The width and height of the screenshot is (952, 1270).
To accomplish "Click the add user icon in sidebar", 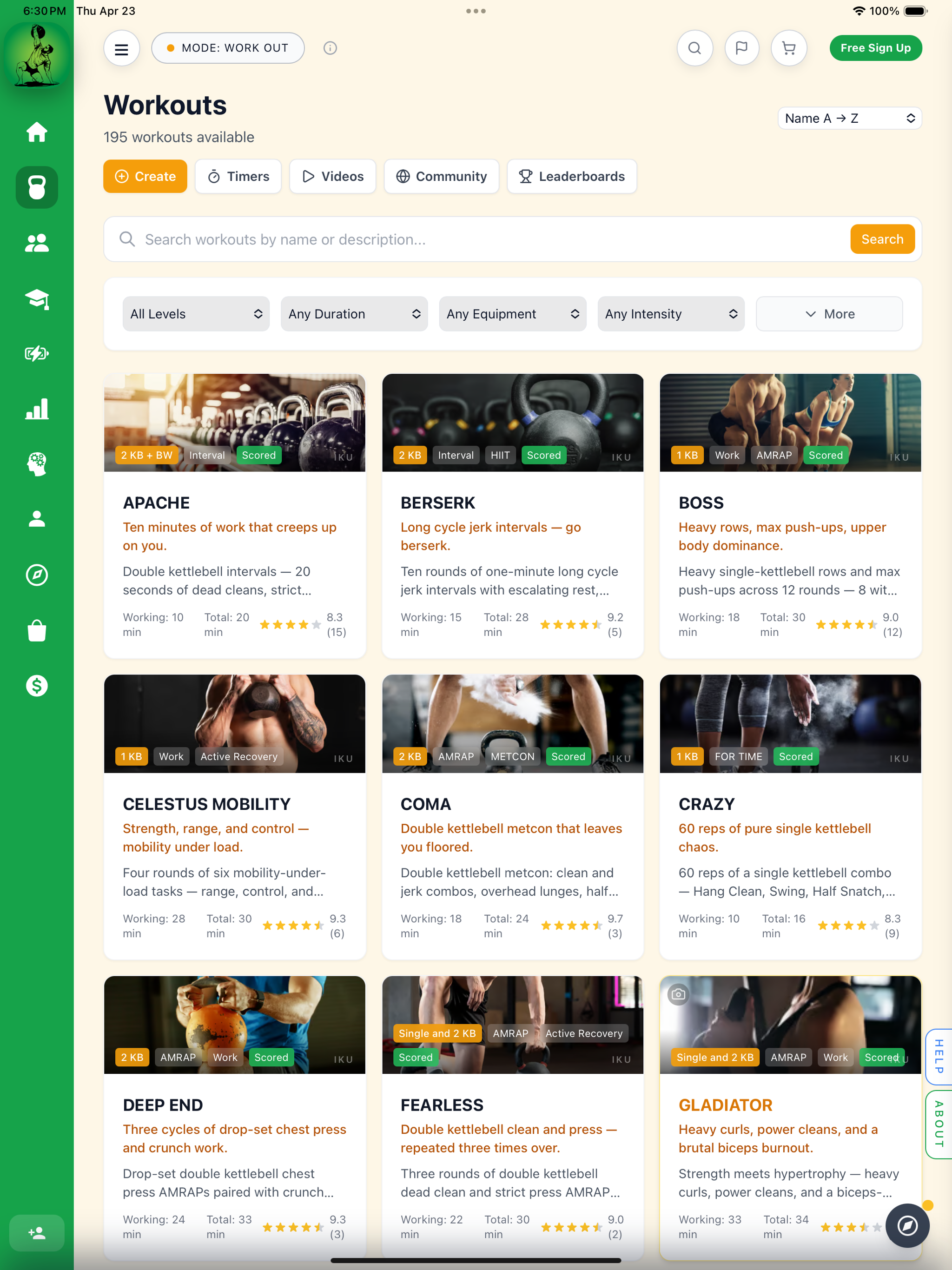I will (x=37, y=1233).
